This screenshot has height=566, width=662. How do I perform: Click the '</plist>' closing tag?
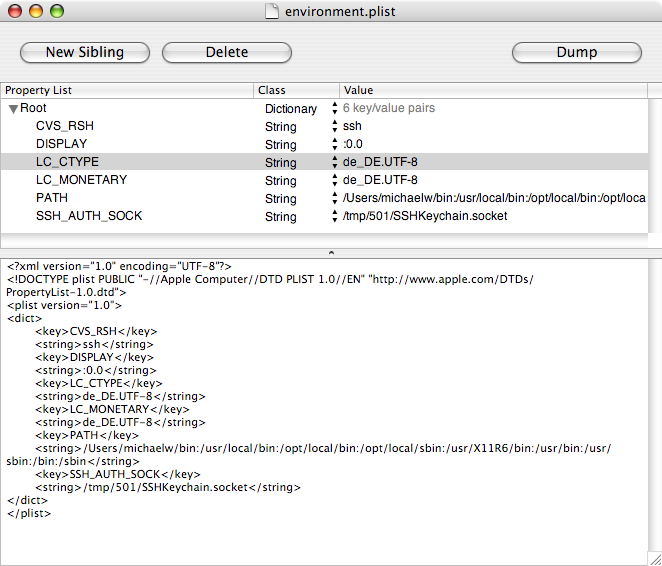pos(29,513)
